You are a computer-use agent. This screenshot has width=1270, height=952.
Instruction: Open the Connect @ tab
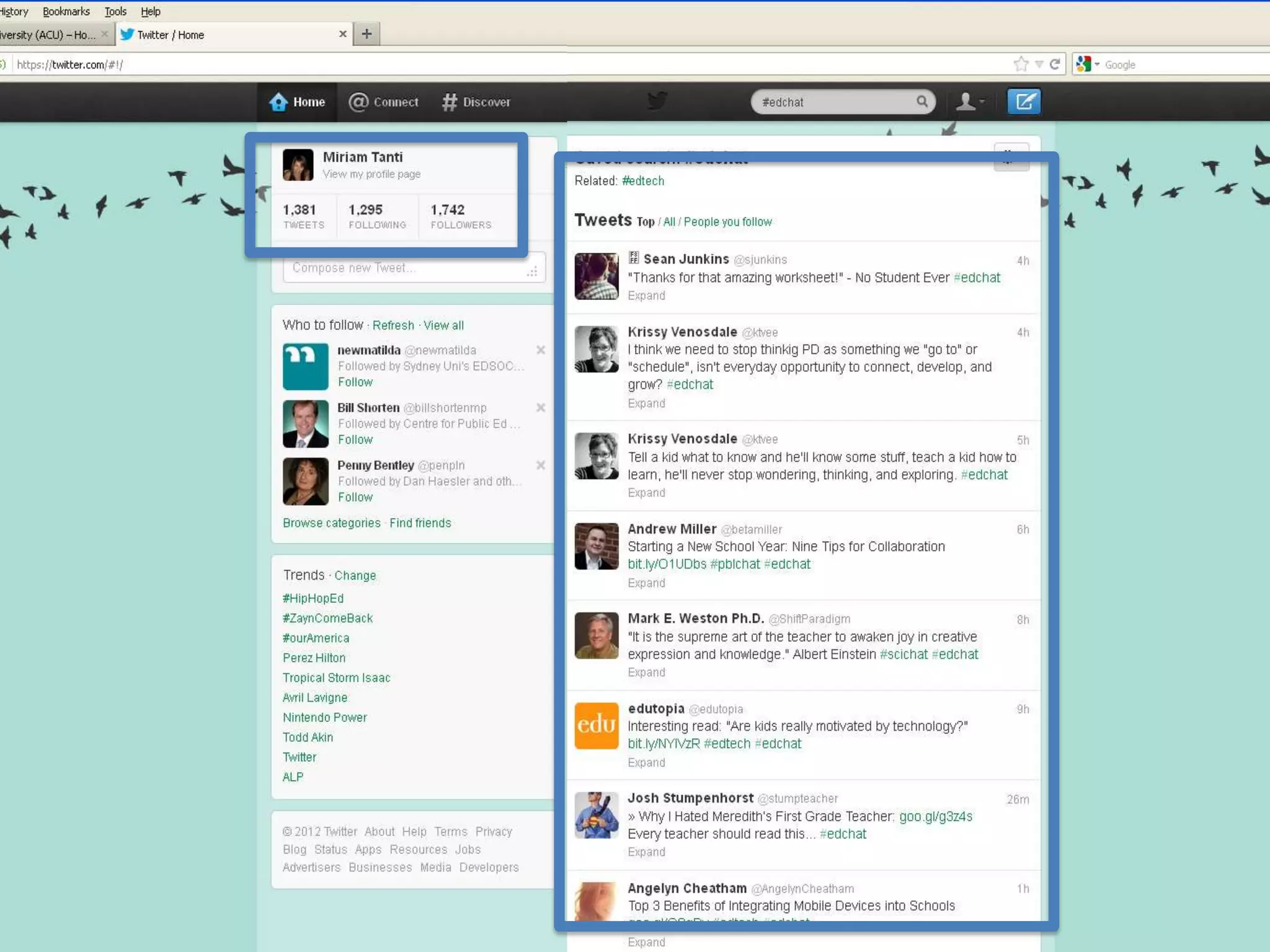[x=384, y=102]
